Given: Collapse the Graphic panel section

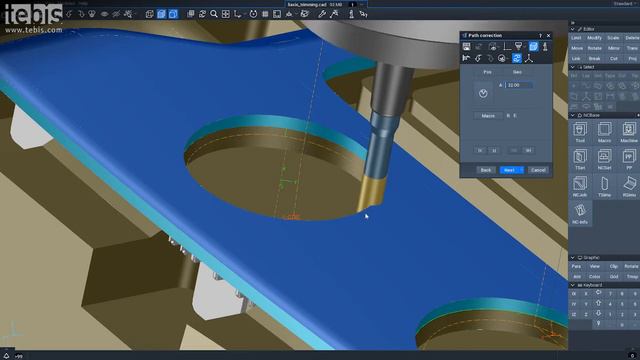Looking at the screenshot, I should [x=572, y=258].
